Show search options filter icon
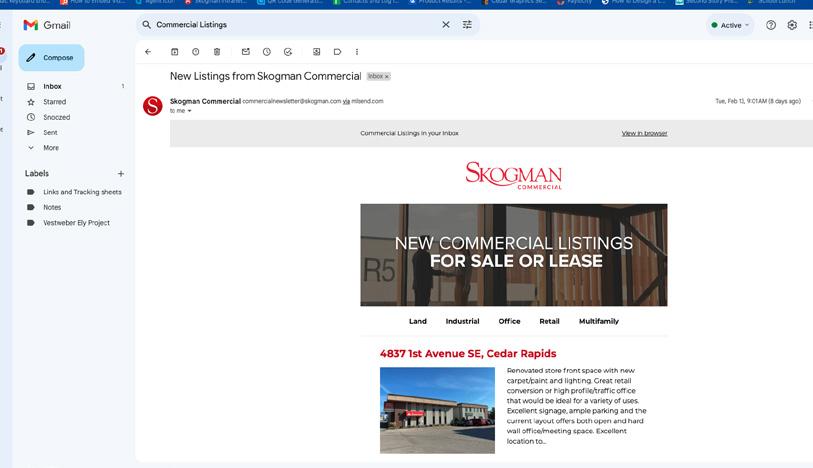Image resolution: width=813 pixels, height=468 pixels. (467, 24)
